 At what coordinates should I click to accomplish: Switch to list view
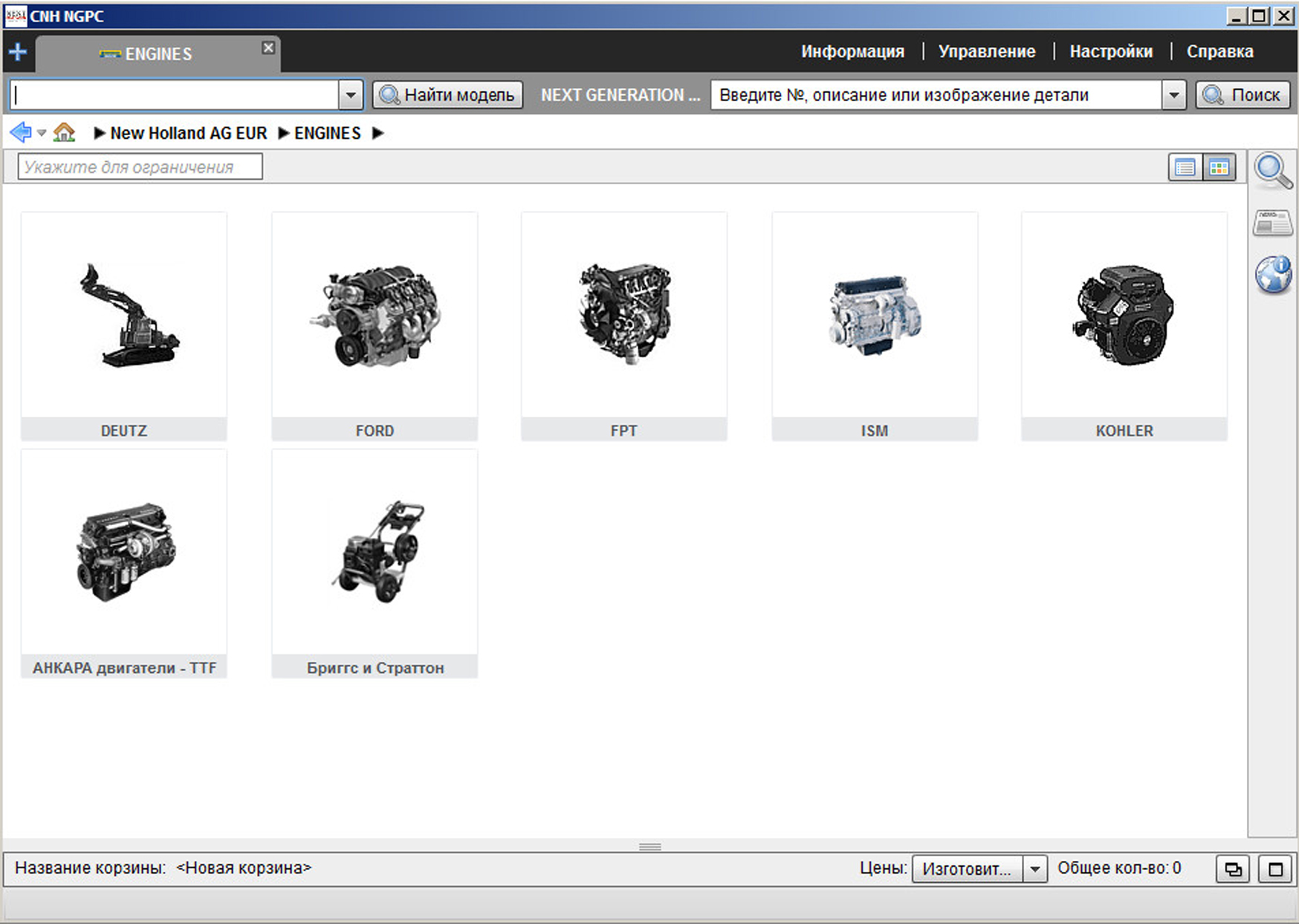1185,168
